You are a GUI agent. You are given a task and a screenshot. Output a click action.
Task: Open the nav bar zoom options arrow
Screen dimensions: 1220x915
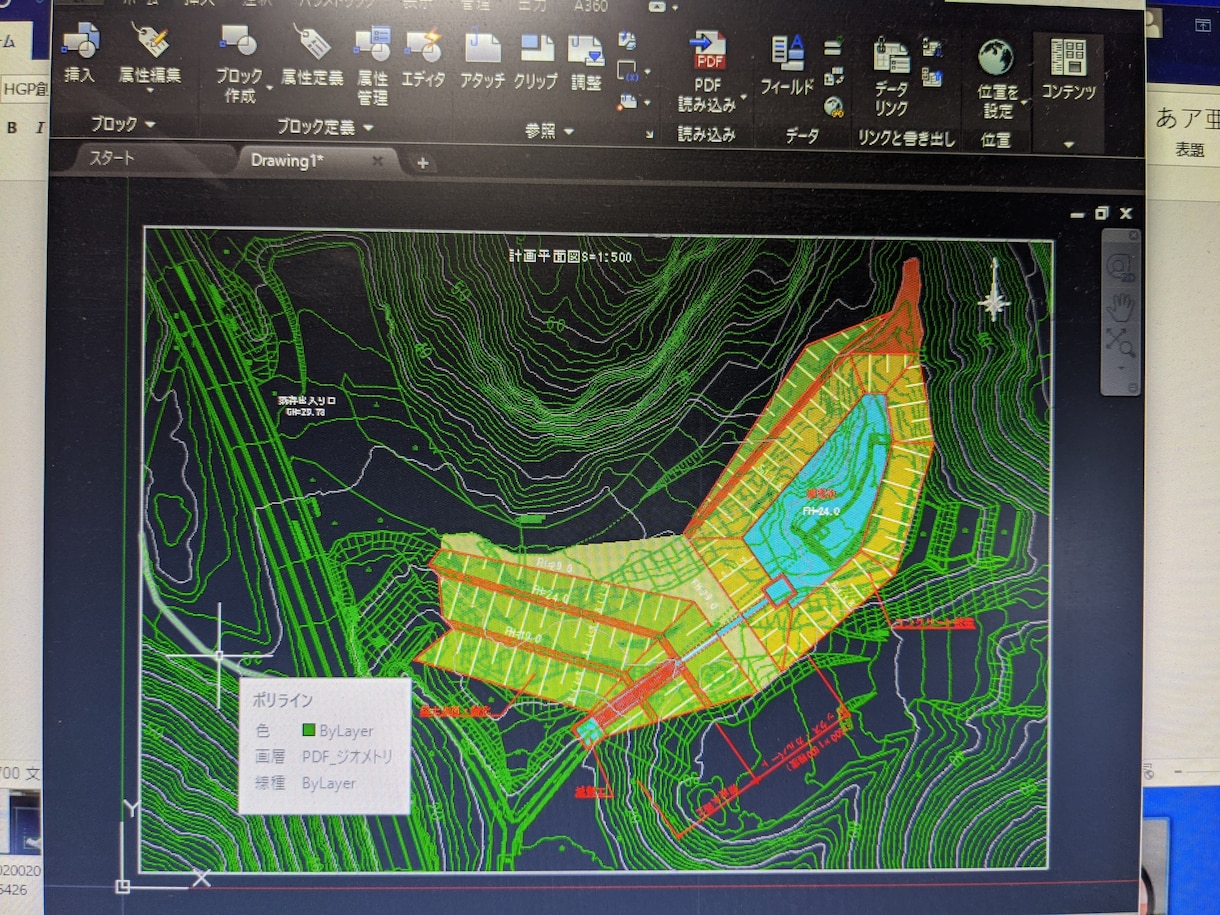point(1120,366)
